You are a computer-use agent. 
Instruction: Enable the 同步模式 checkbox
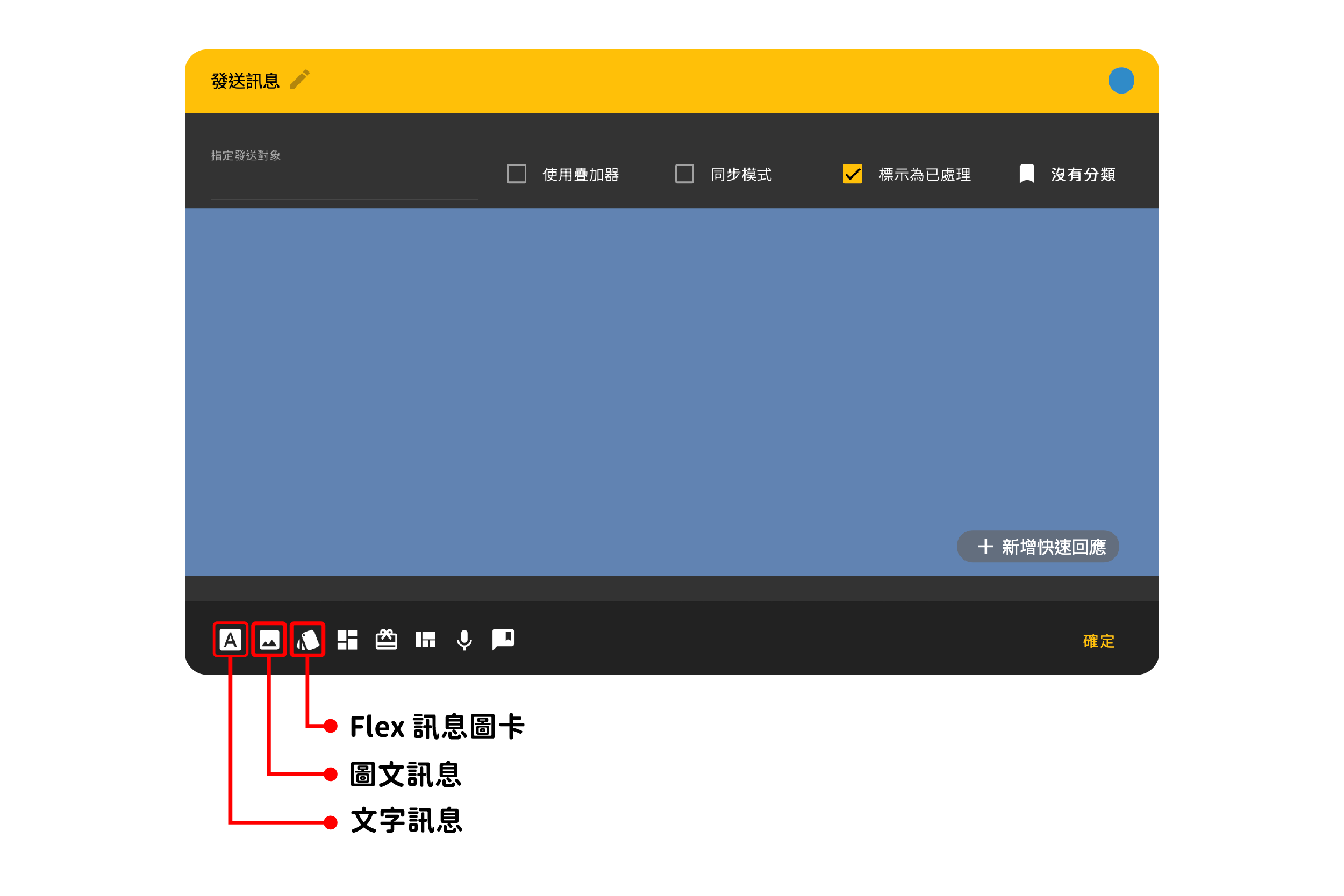[x=684, y=174]
